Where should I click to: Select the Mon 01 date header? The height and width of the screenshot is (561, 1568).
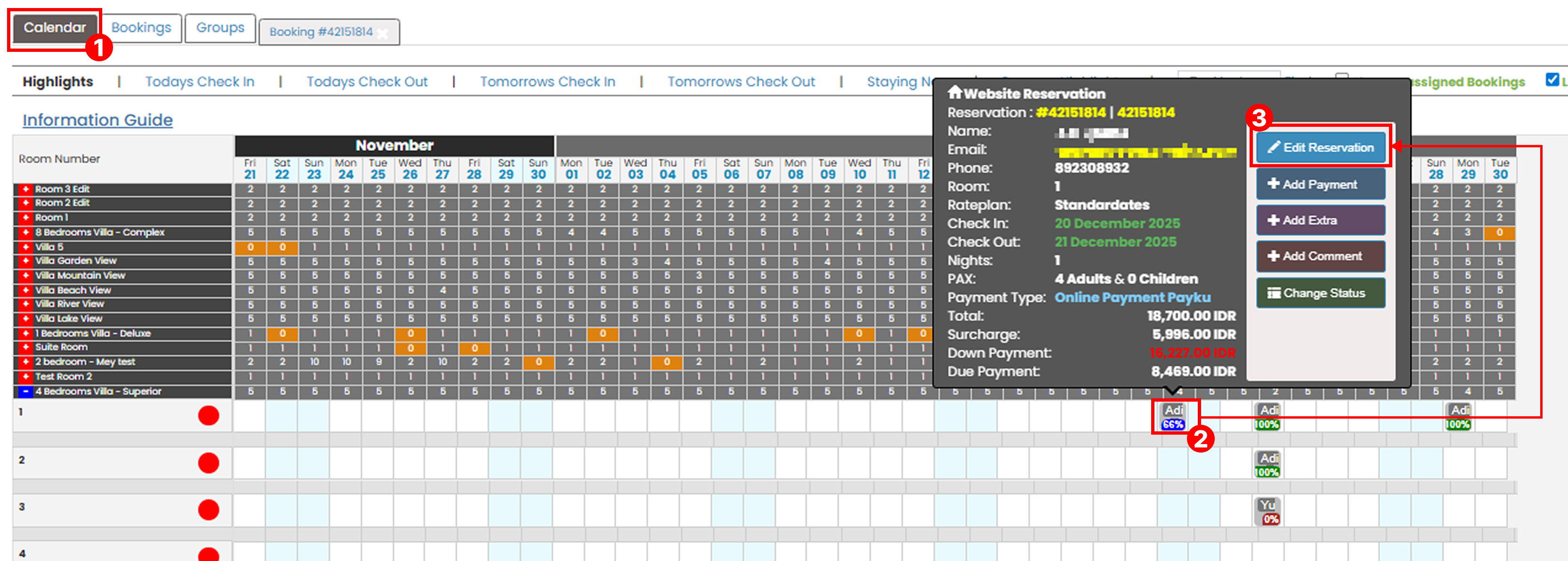click(x=571, y=169)
